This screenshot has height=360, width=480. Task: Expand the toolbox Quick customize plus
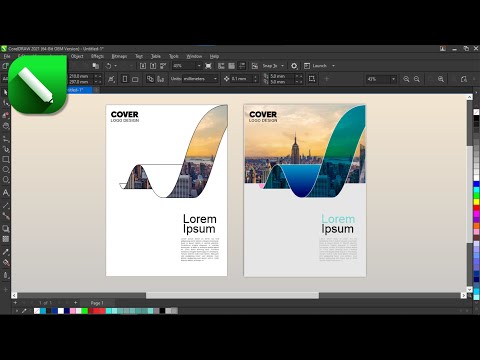pyautogui.click(x=5, y=290)
